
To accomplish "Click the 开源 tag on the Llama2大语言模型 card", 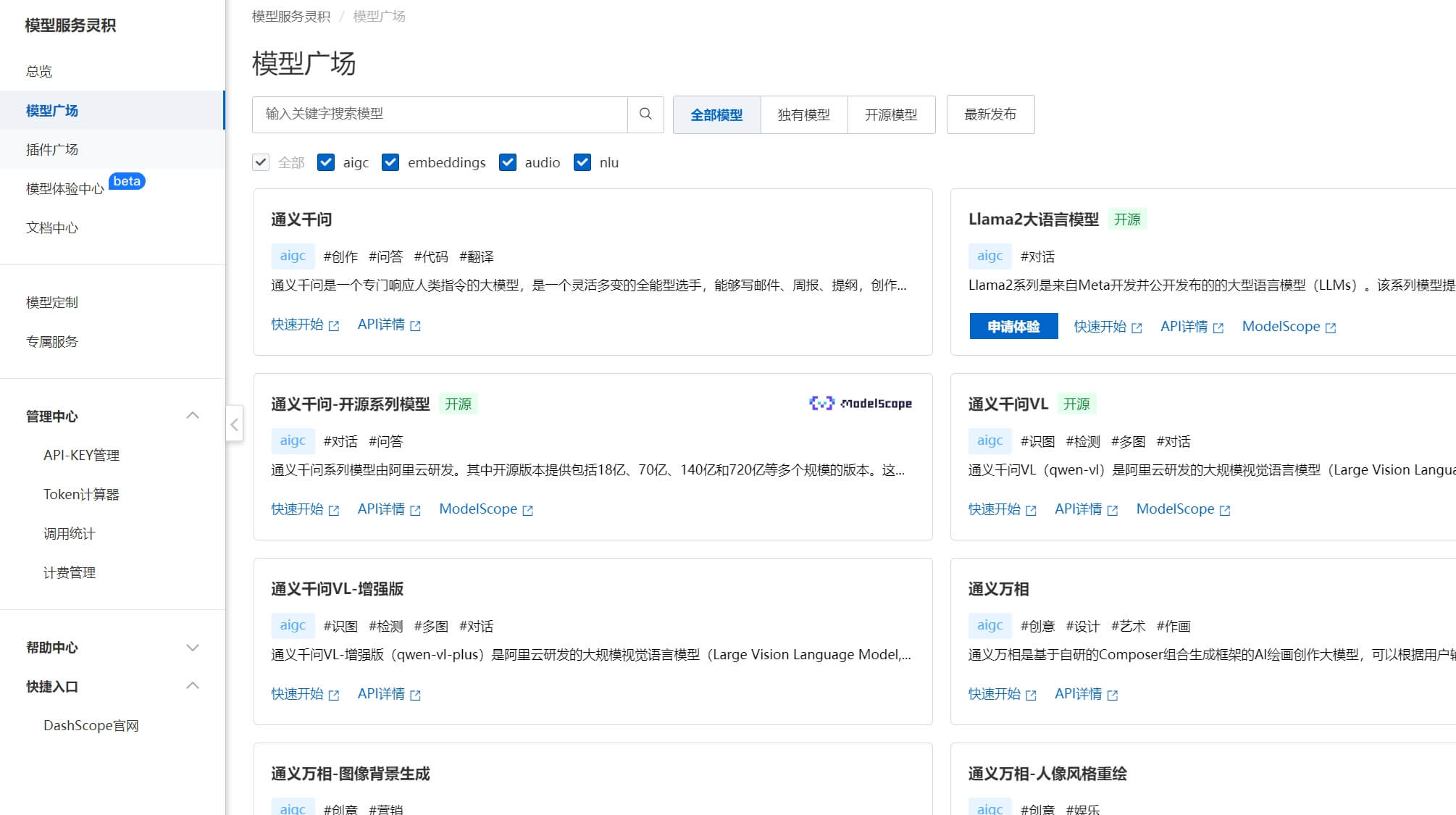I will click(x=1126, y=220).
